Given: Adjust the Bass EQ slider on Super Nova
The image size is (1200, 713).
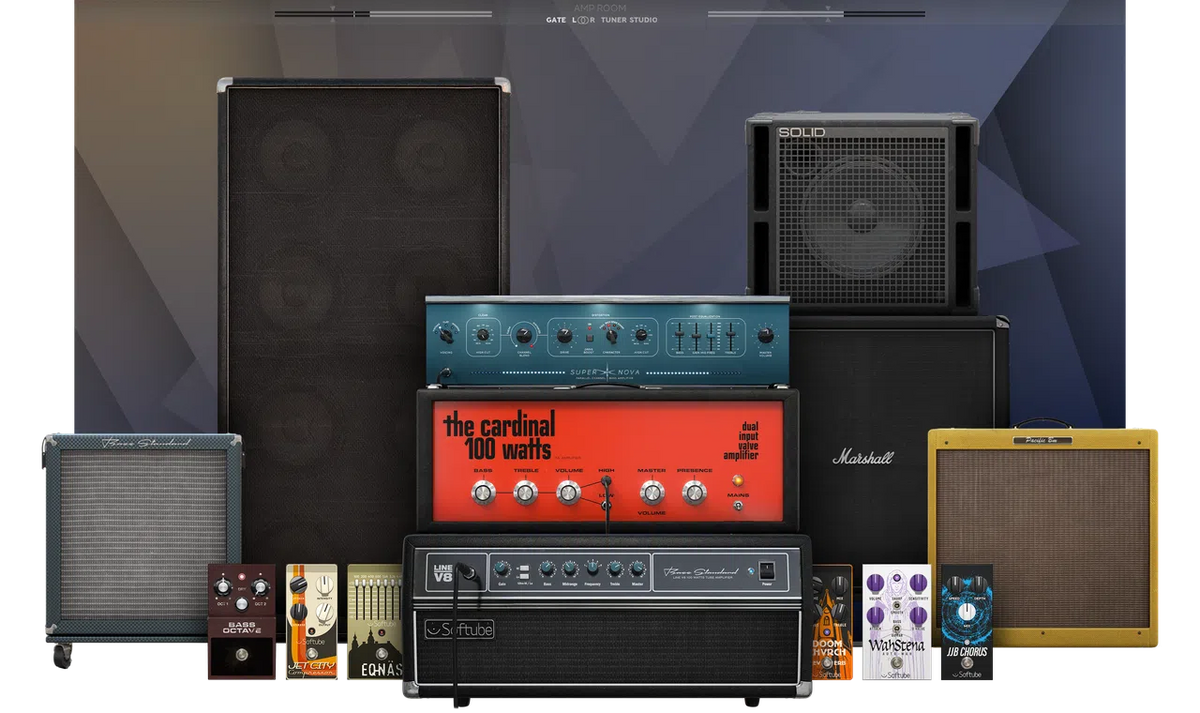Looking at the screenshot, I should pos(677,335).
